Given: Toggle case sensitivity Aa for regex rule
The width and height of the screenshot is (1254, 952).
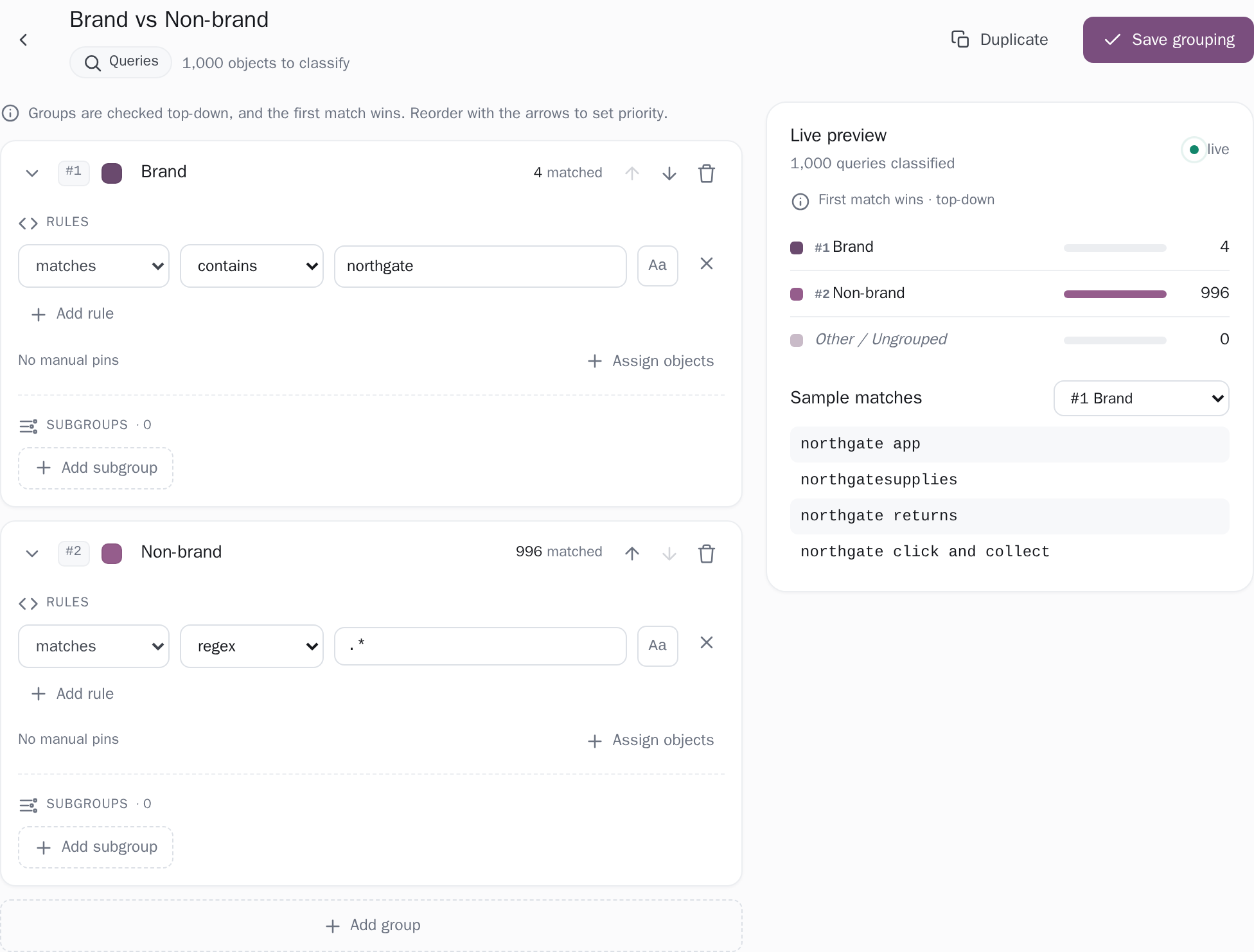Looking at the screenshot, I should pyautogui.click(x=658, y=646).
